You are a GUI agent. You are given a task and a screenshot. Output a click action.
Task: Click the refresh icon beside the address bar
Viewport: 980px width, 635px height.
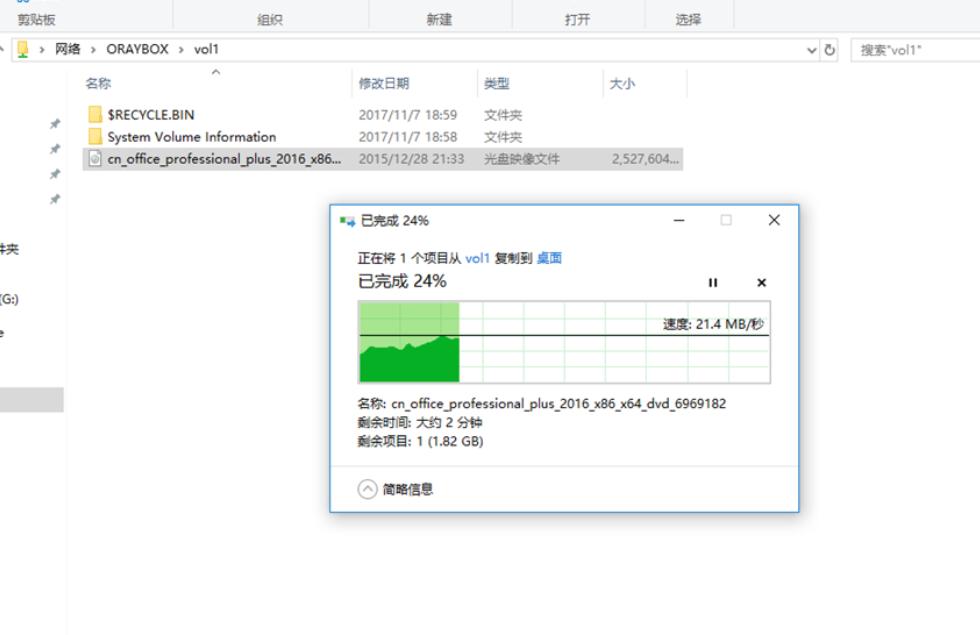pyautogui.click(x=830, y=49)
